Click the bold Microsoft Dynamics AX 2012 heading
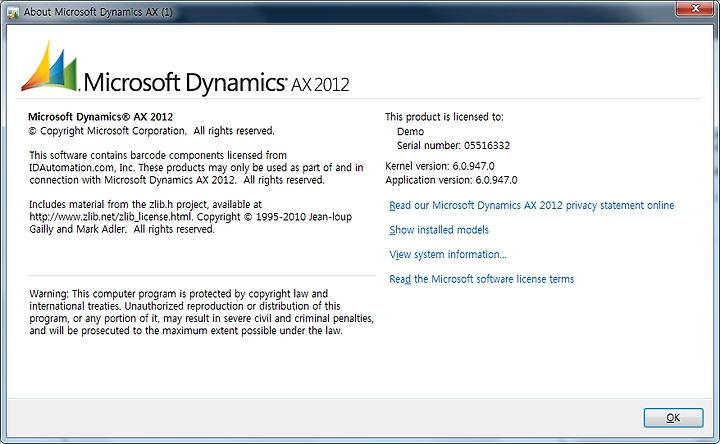720x444 pixels. tap(101, 117)
